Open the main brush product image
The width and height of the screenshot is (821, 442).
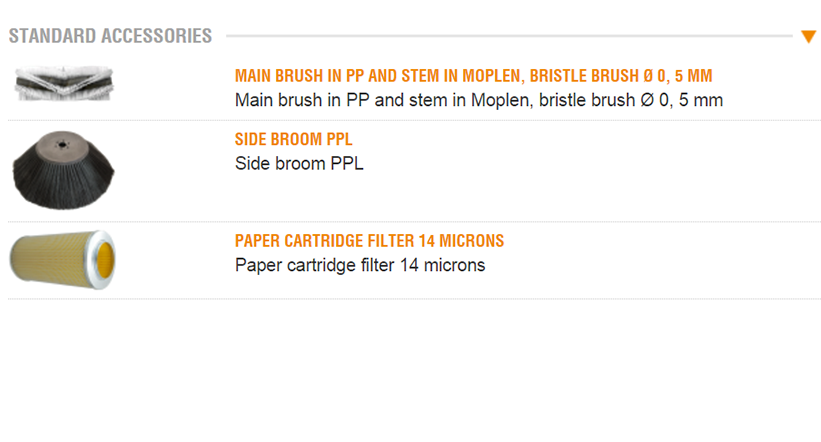[x=65, y=82]
